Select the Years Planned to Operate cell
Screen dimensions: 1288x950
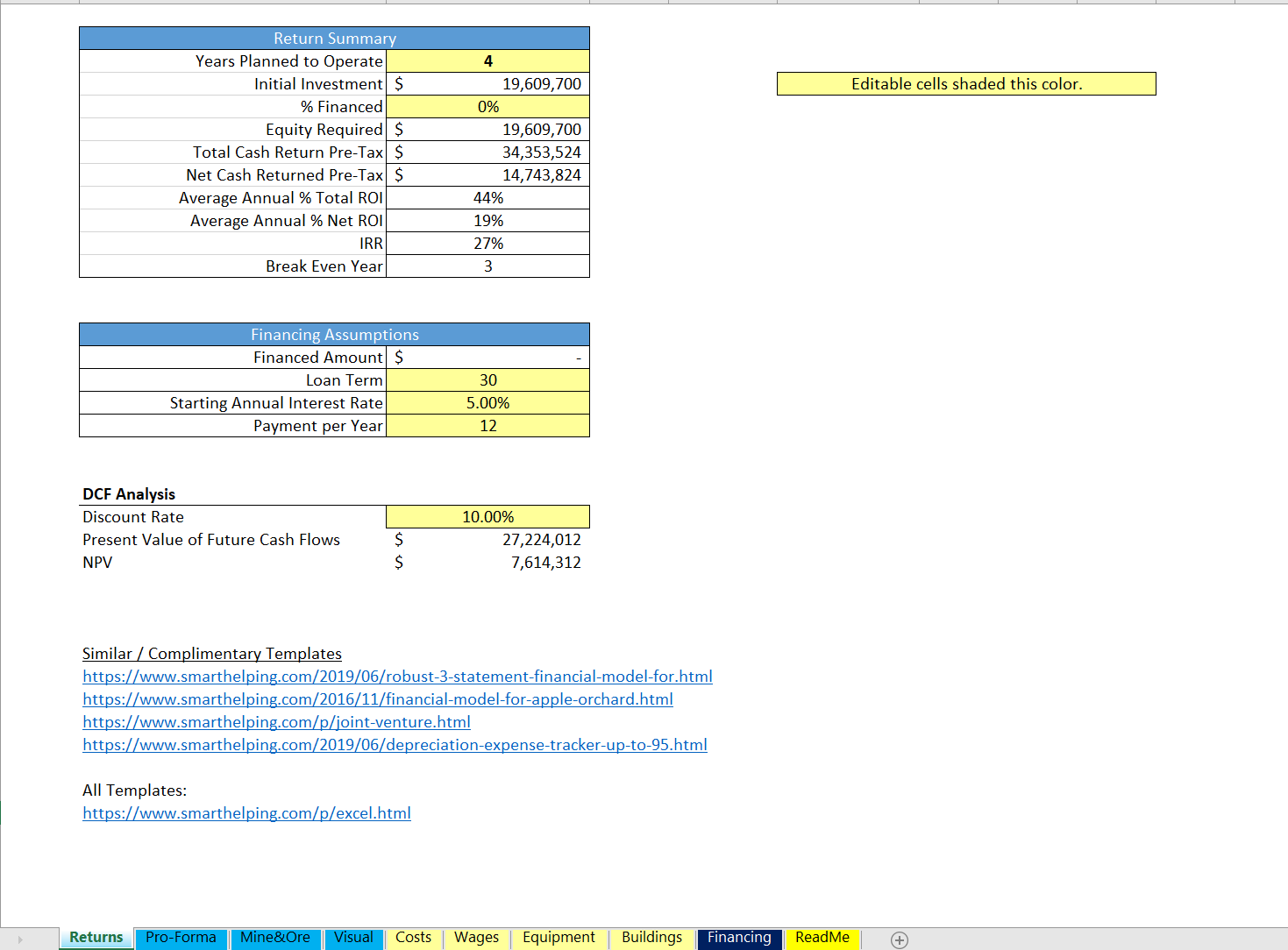(487, 60)
